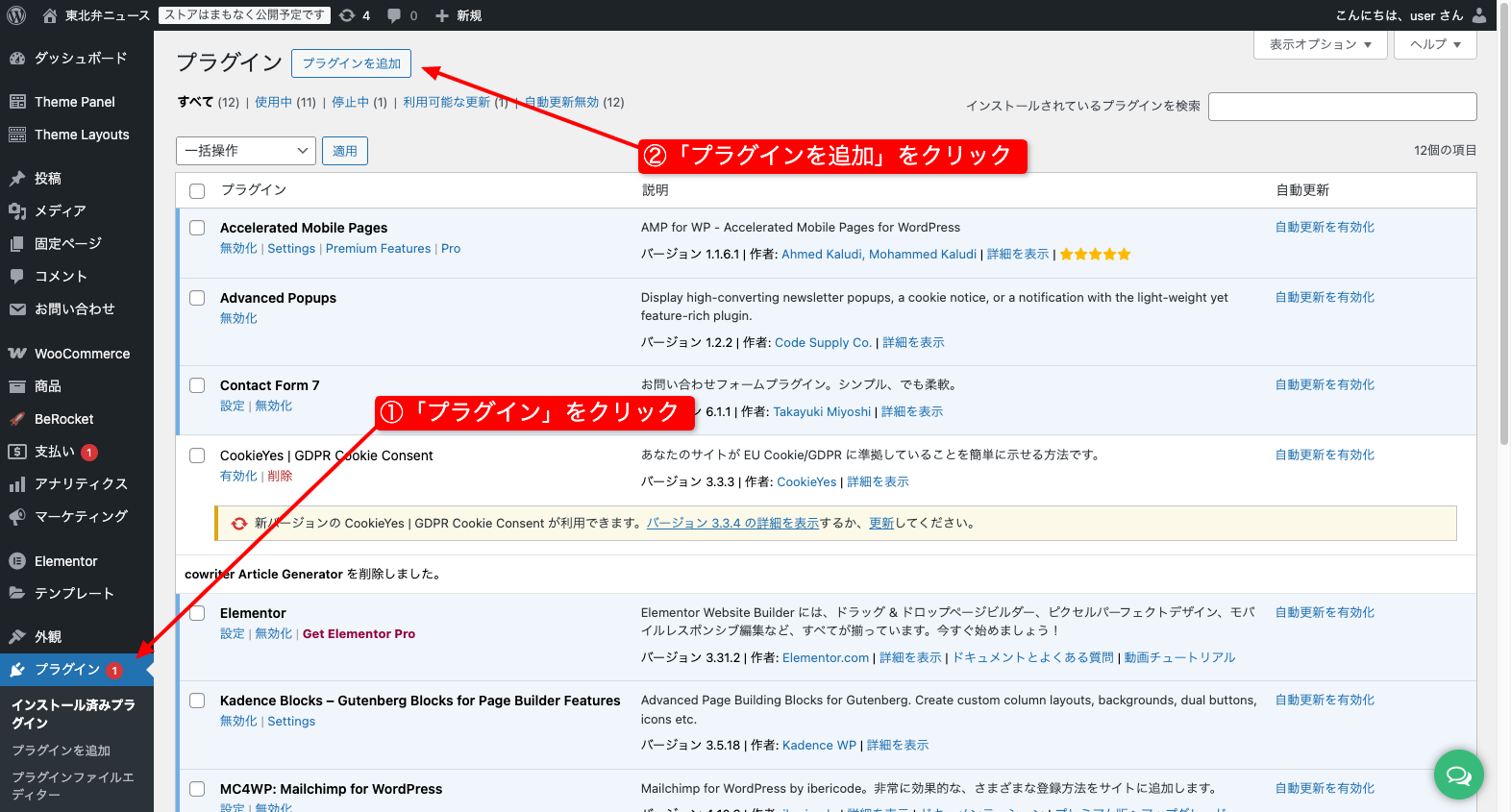Open Code Supply Co. author link
This screenshot has height=812, width=1511.
(823, 342)
